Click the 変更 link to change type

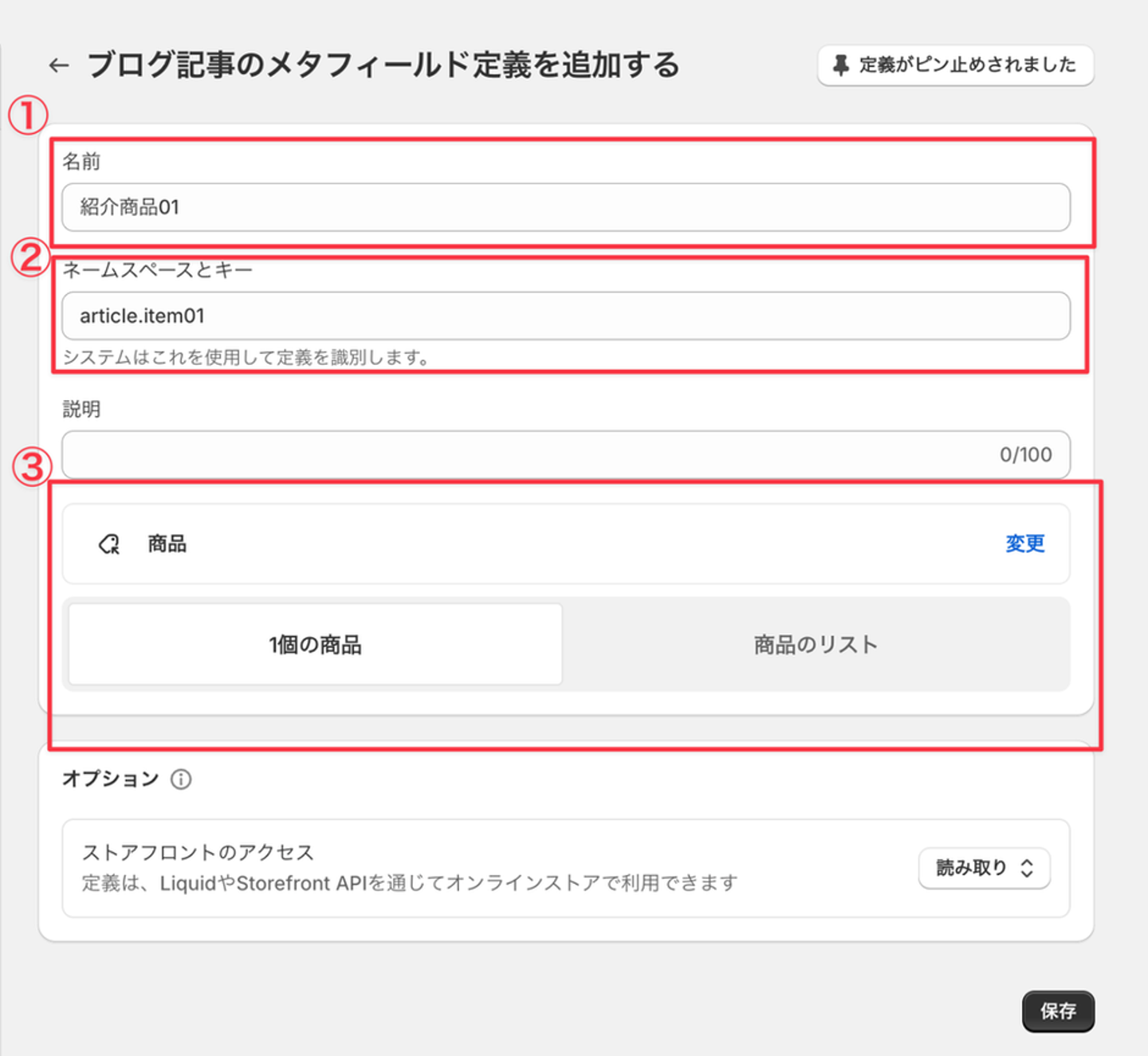[1024, 544]
